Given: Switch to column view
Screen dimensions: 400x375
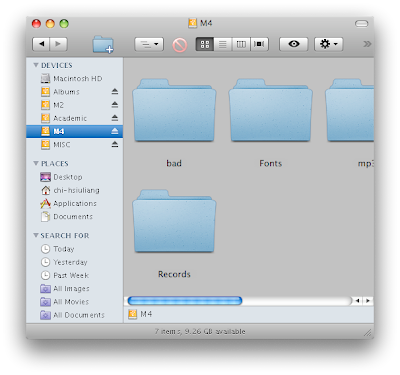Looking at the screenshot, I should point(241,44).
